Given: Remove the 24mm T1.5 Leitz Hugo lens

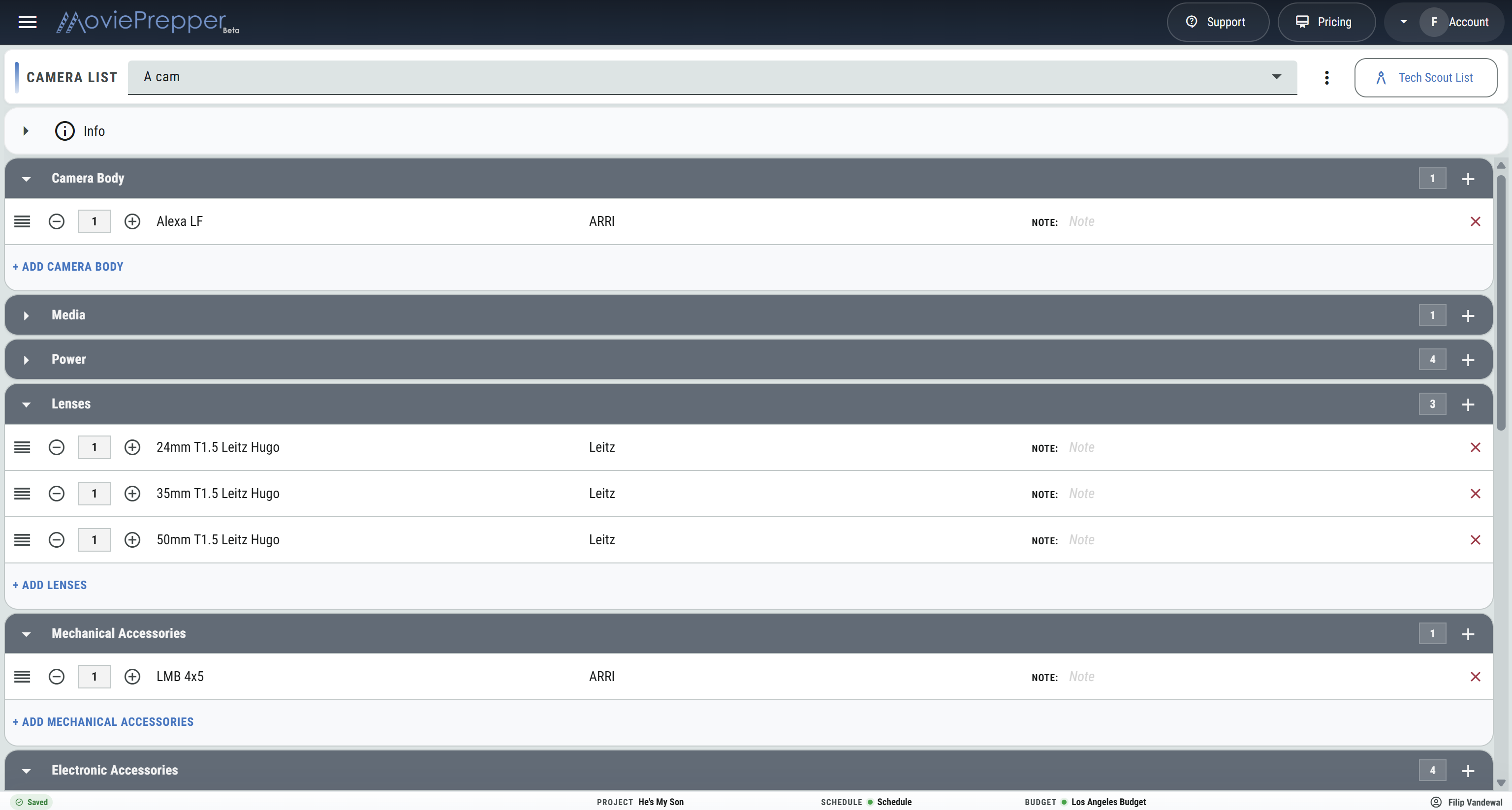Looking at the screenshot, I should click(1475, 447).
